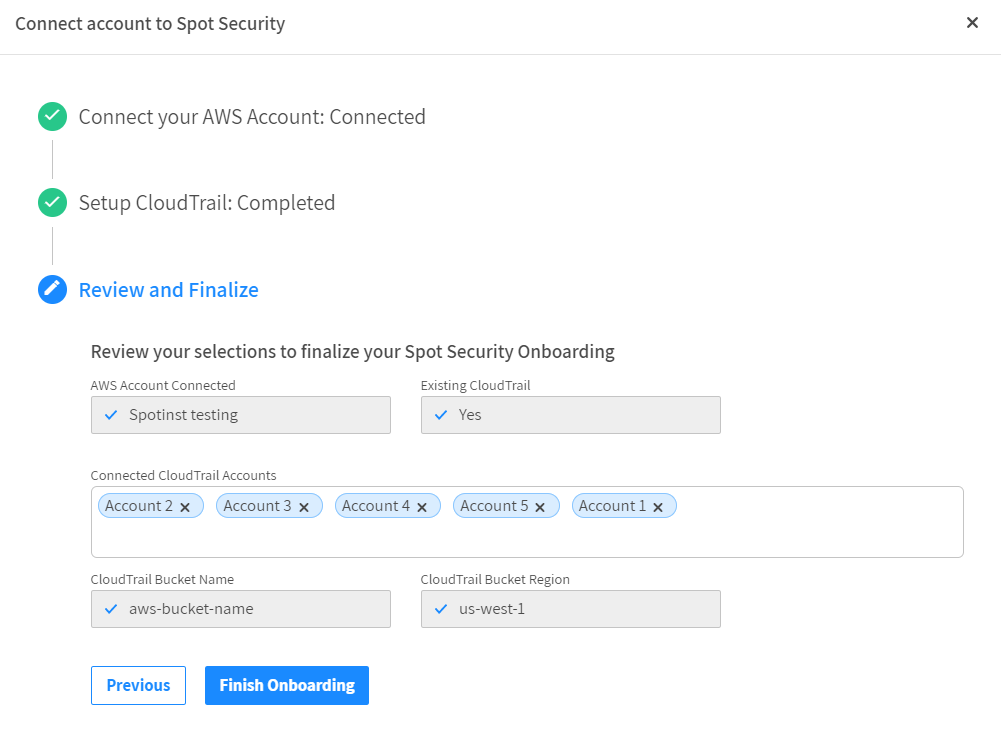Click the blue pencil Review step icon
The height and width of the screenshot is (740, 1001).
(52, 290)
